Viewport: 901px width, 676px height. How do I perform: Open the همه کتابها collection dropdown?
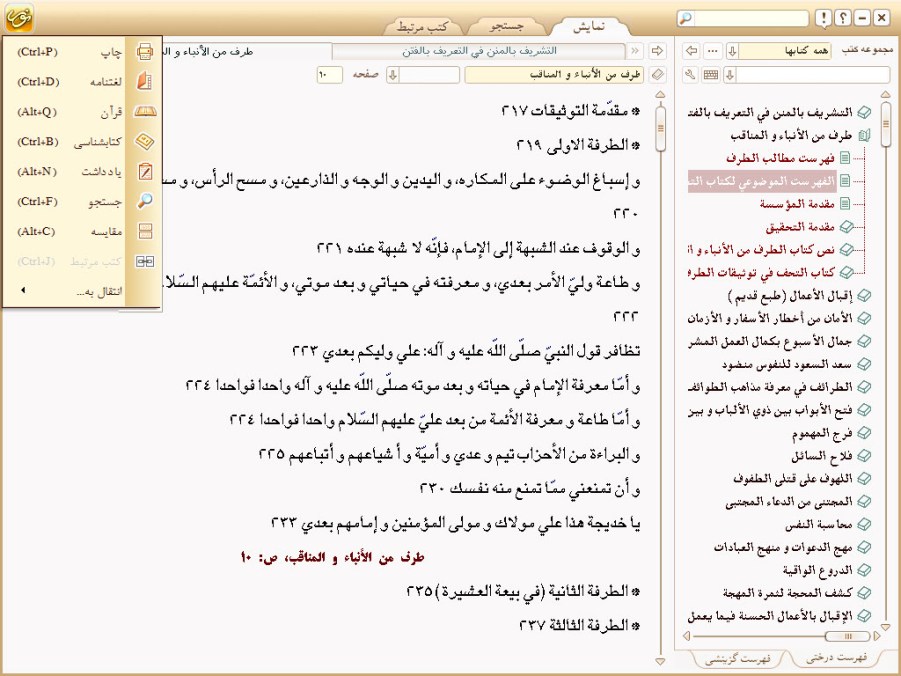732,51
